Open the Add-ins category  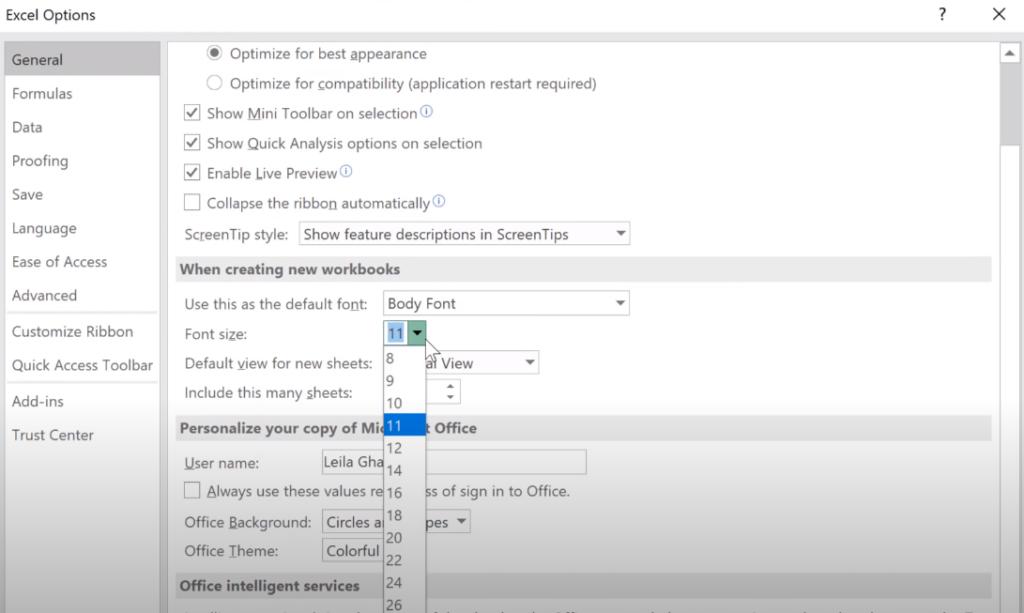tap(82, 401)
